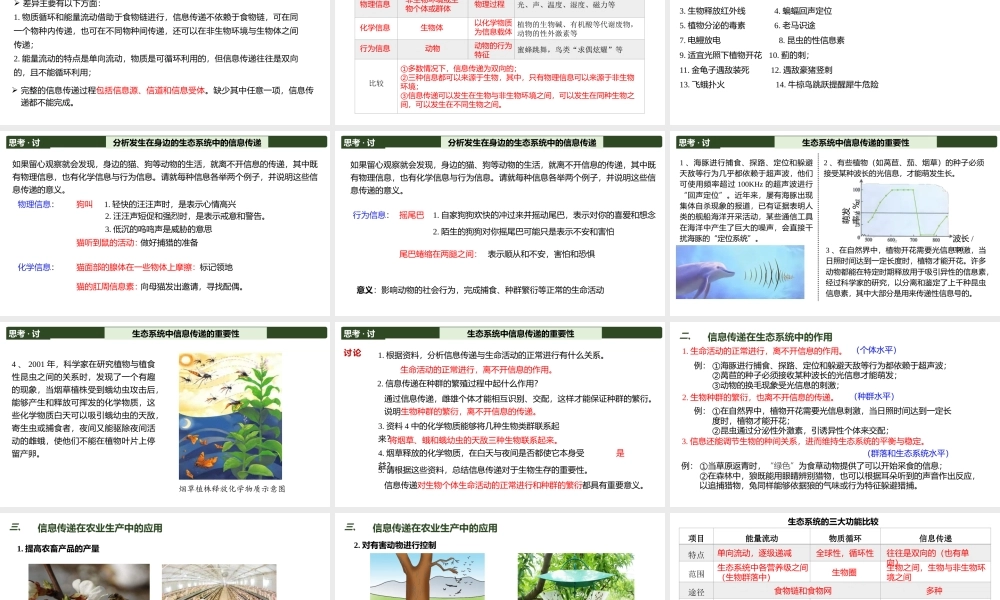This screenshot has width=1000, height=600.
Task: Click the table row label 范围
Action: (696, 573)
